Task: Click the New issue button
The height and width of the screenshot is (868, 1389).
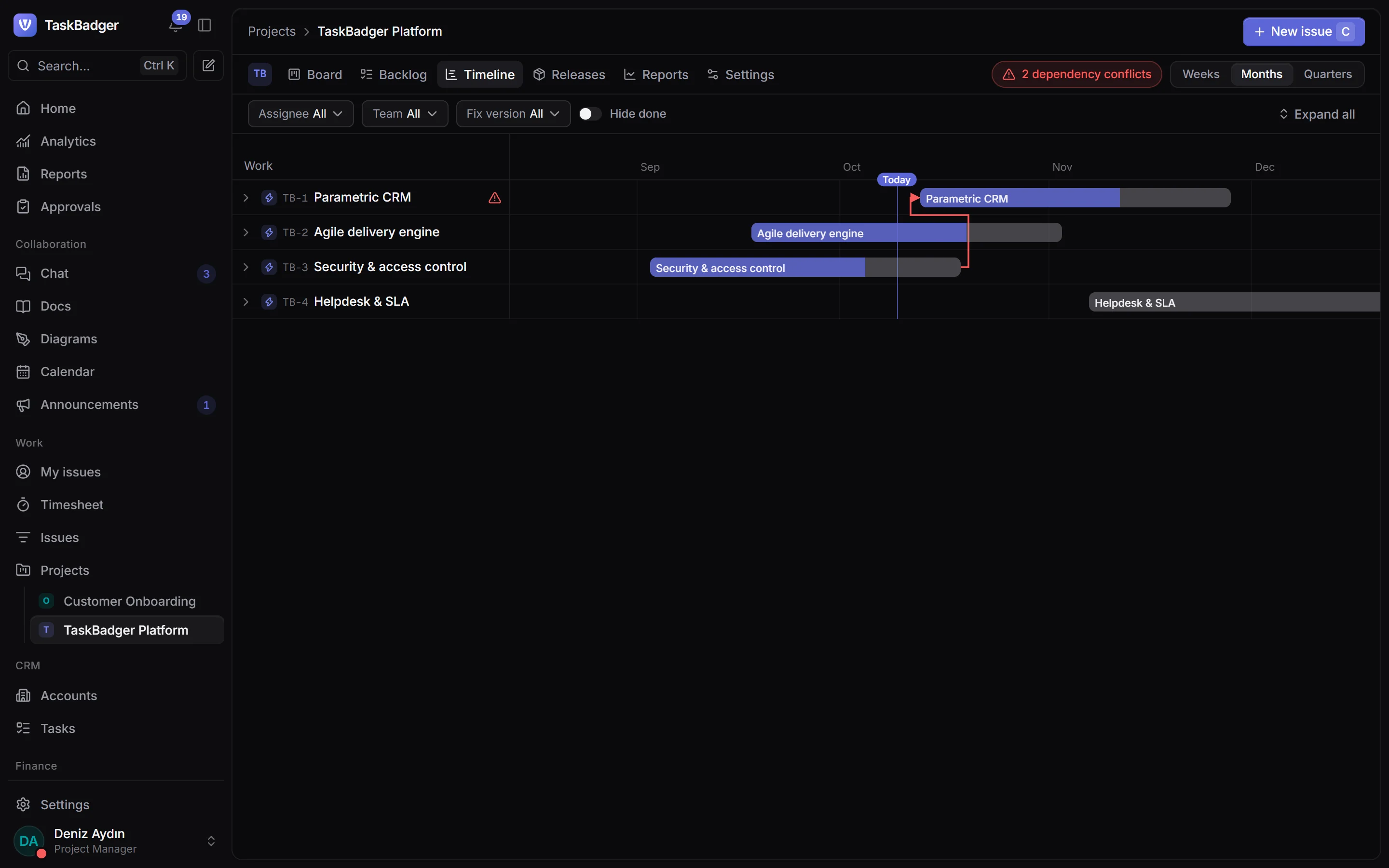Action: click(1304, 31)
